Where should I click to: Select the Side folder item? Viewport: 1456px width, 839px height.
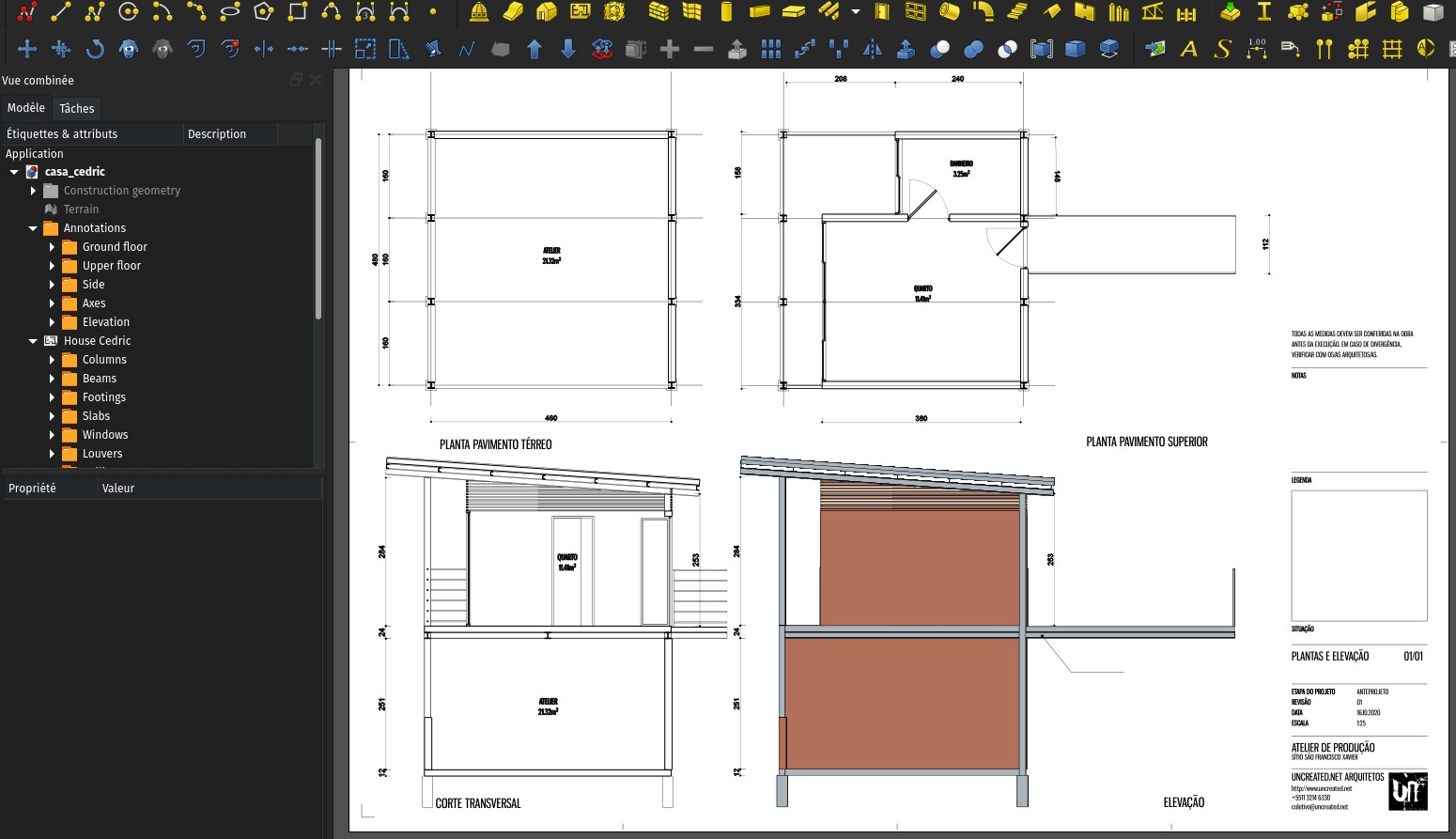pyautogui.click(x=93, y=285)
